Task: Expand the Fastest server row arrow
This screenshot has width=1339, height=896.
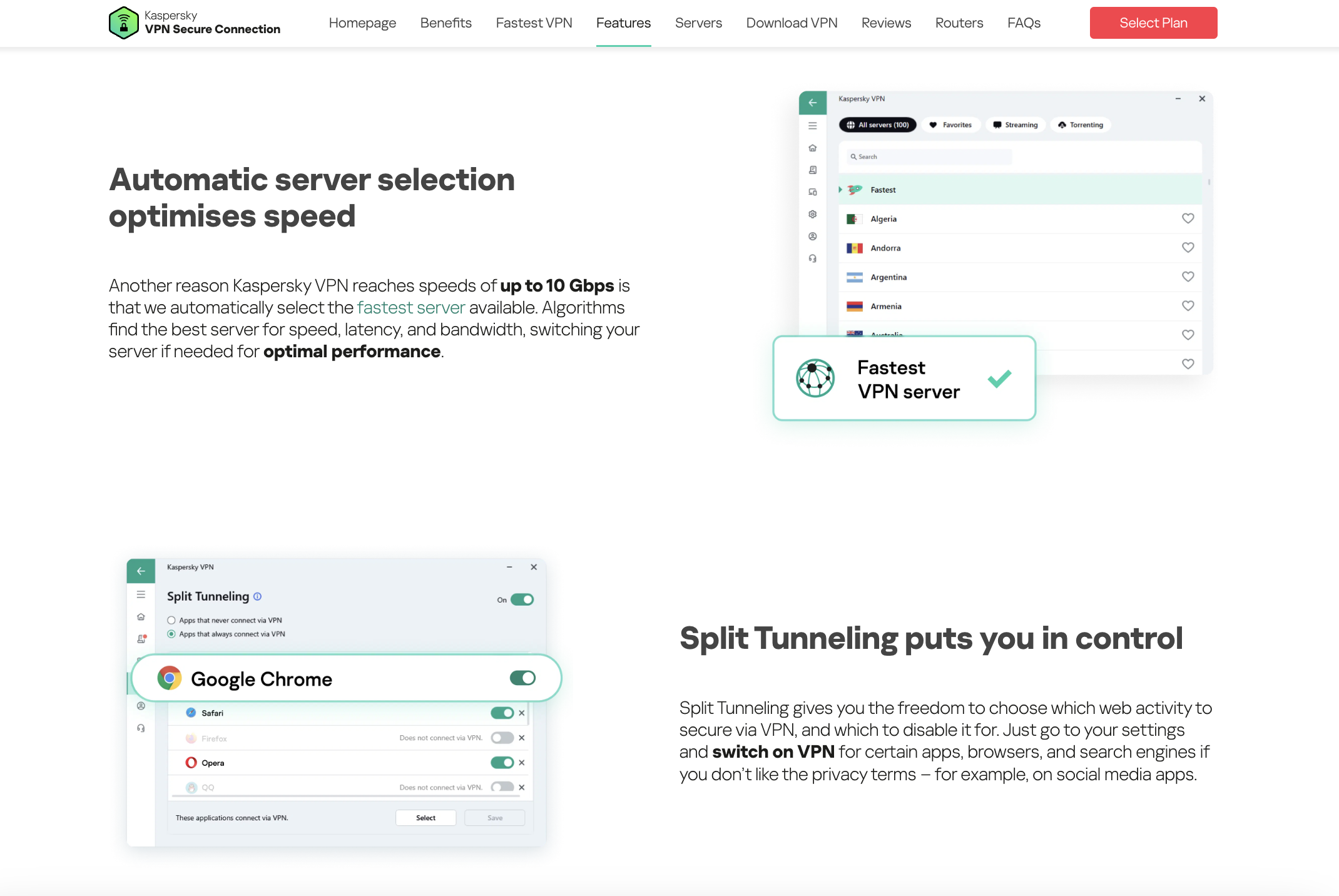Action: 840,190
